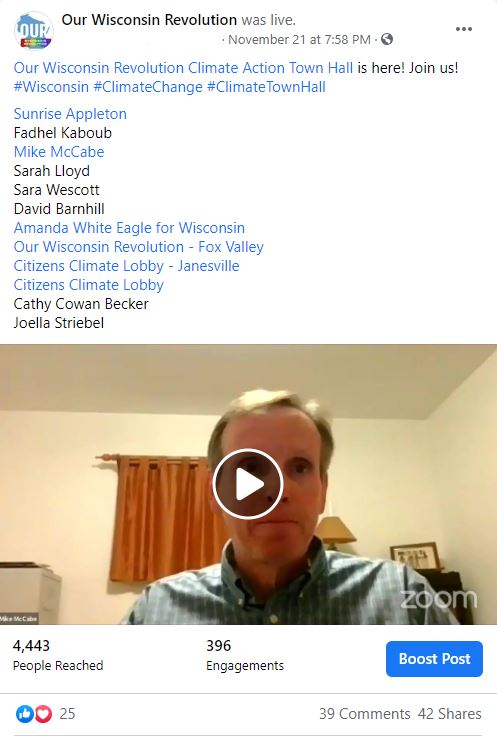Screen dimensions: 497x736
Task: Click the November 21 post timestamp
Action: point(299,40)
